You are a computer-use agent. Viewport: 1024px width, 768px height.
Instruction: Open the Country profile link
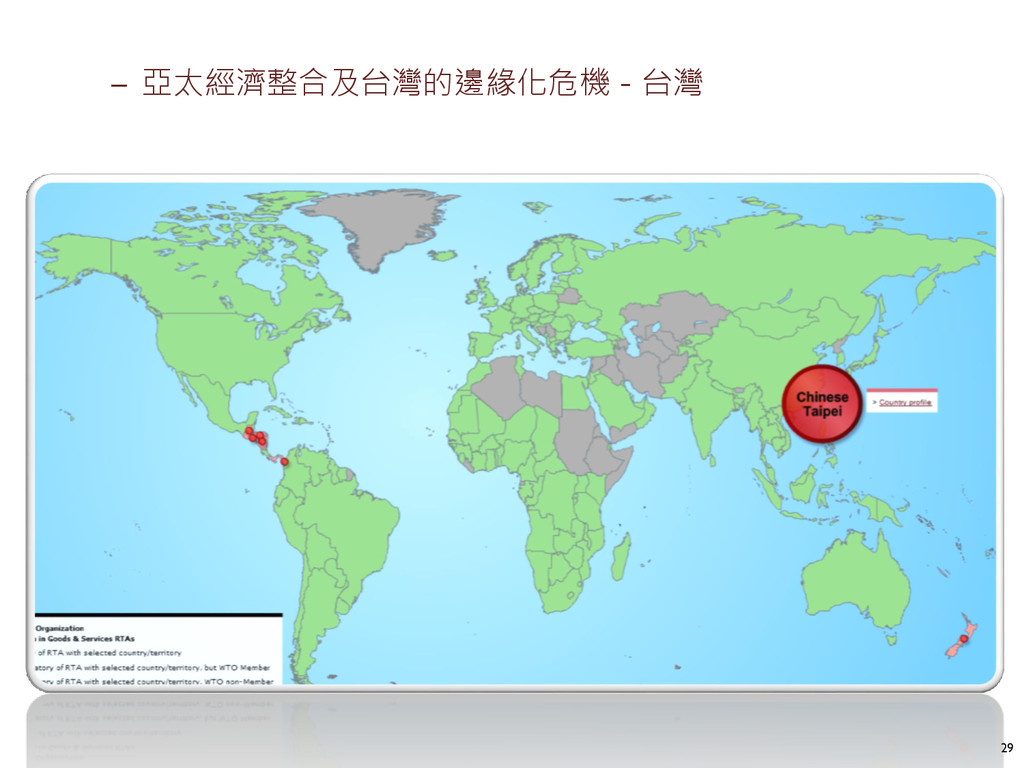[x=905, y=402]
